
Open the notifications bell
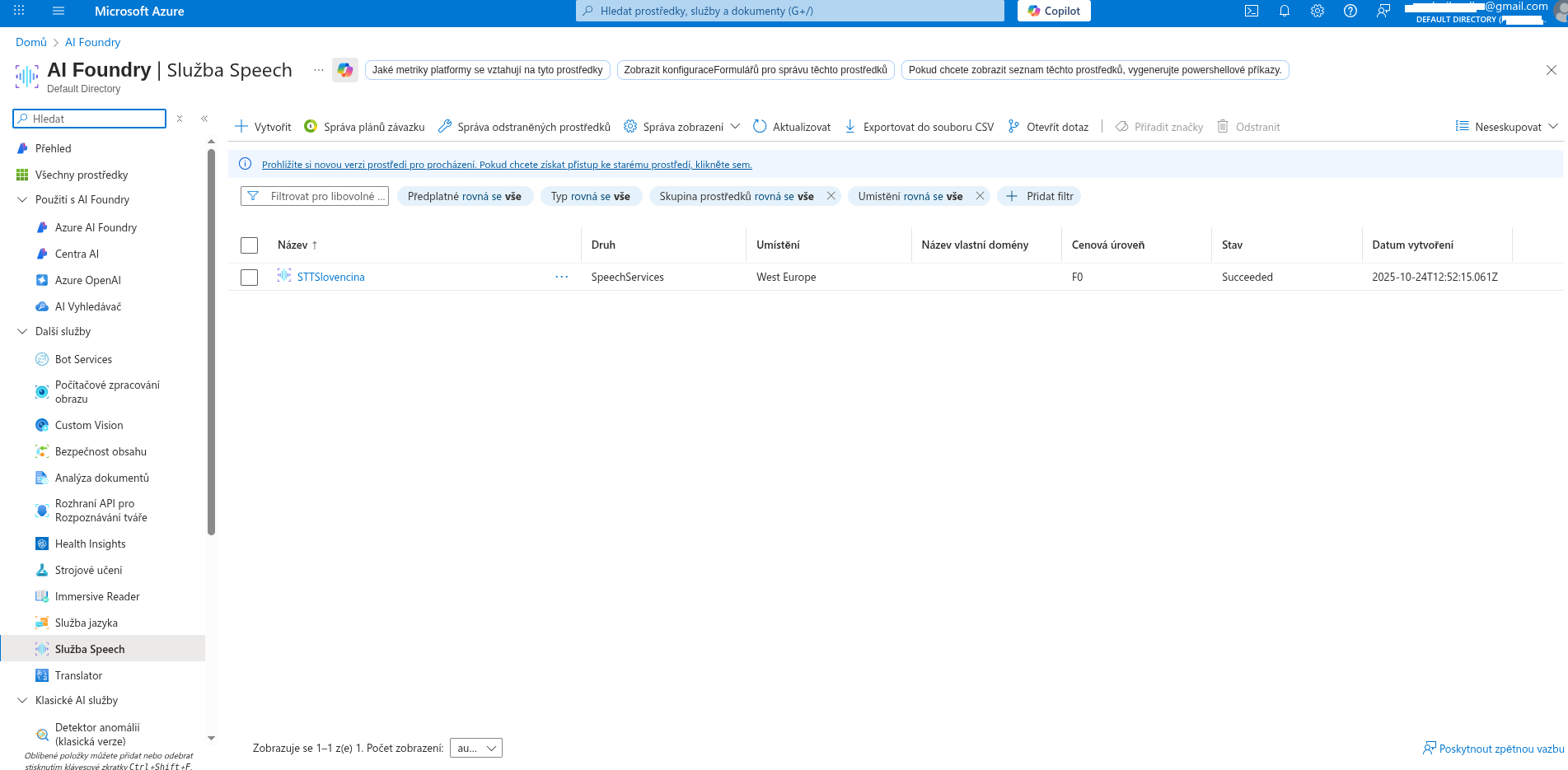point(1284,11)
